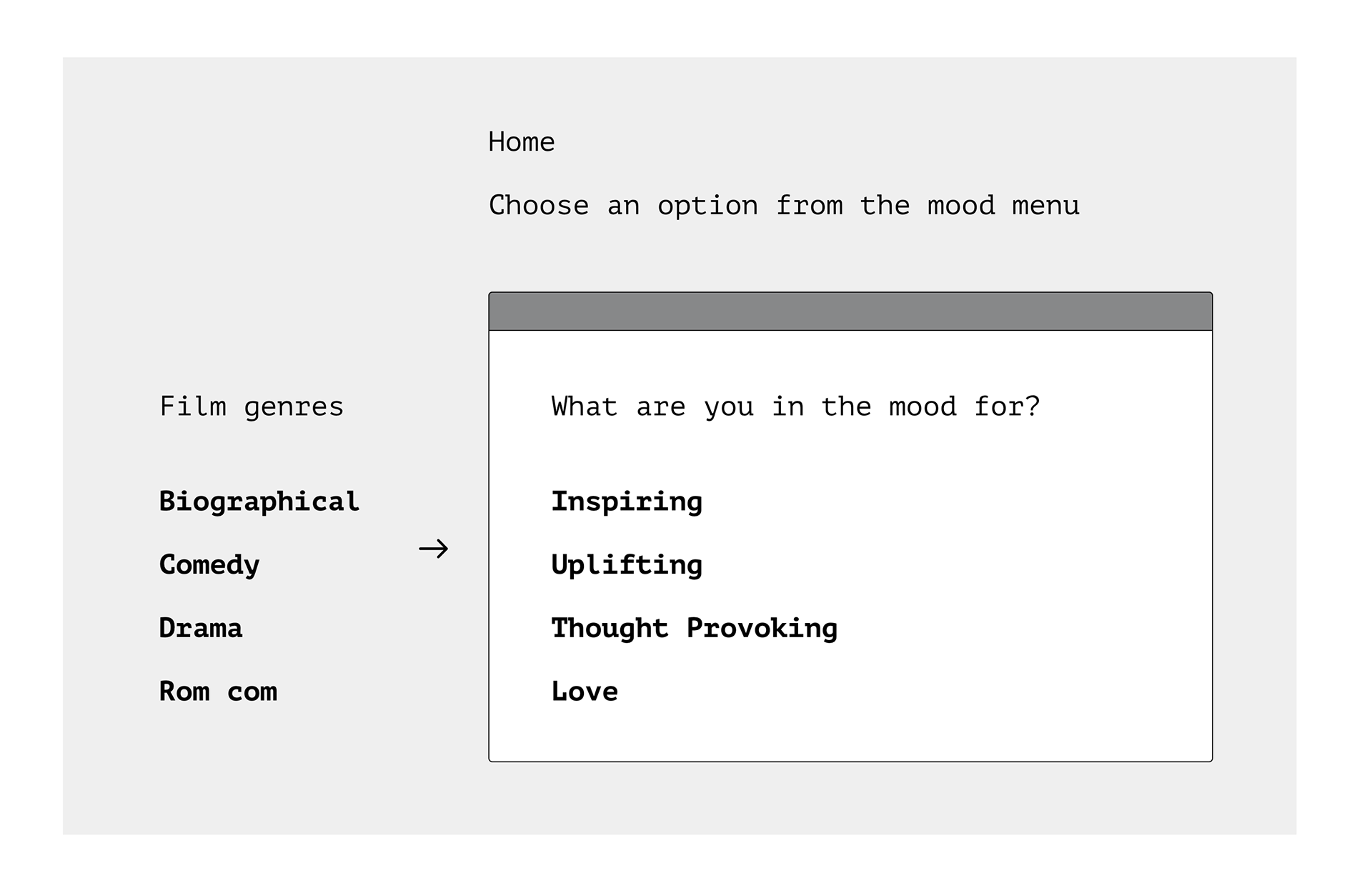This screenshot has height=888, width=1372.
Task: Click the Film genres heading
Action: tap(252, 407)
